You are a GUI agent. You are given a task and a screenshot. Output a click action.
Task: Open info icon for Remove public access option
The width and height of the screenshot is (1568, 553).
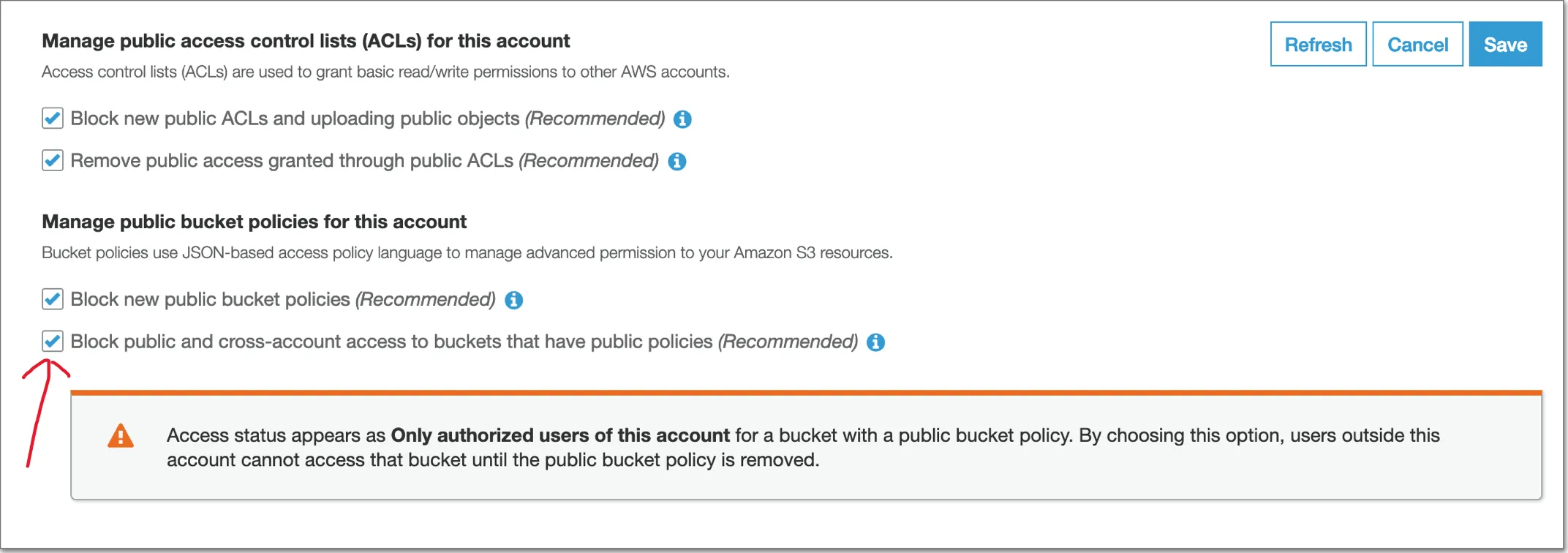(677, 162)
